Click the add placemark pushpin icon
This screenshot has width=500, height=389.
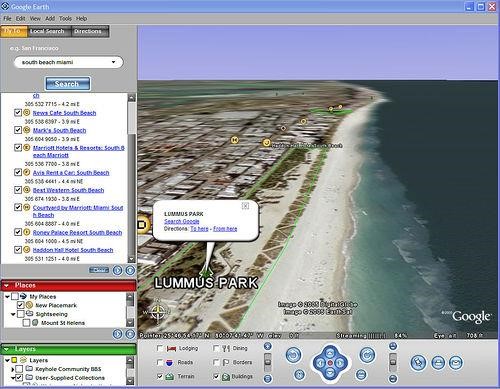[x=418, y=363]
